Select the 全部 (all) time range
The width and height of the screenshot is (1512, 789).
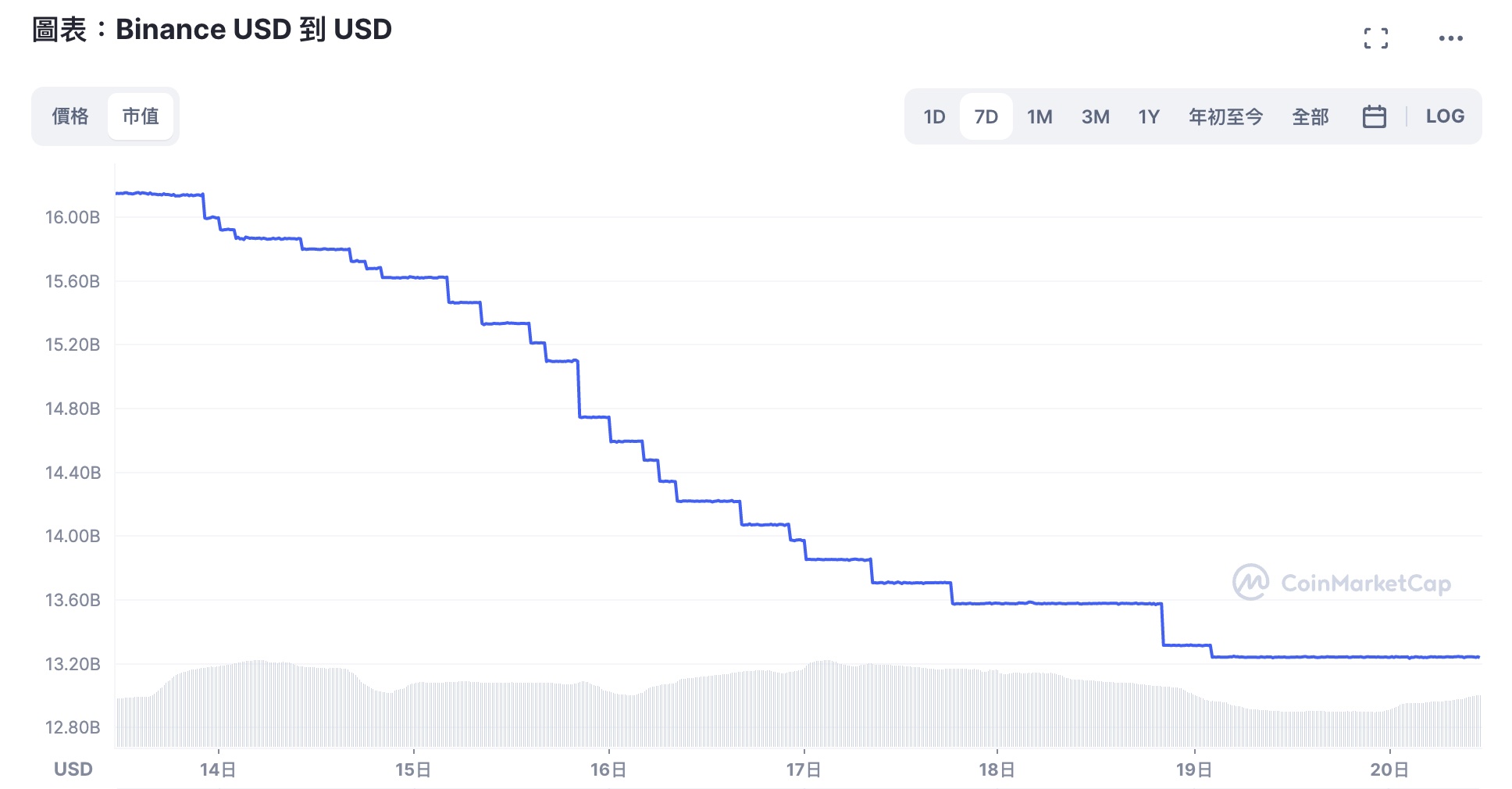[1310, 116]
